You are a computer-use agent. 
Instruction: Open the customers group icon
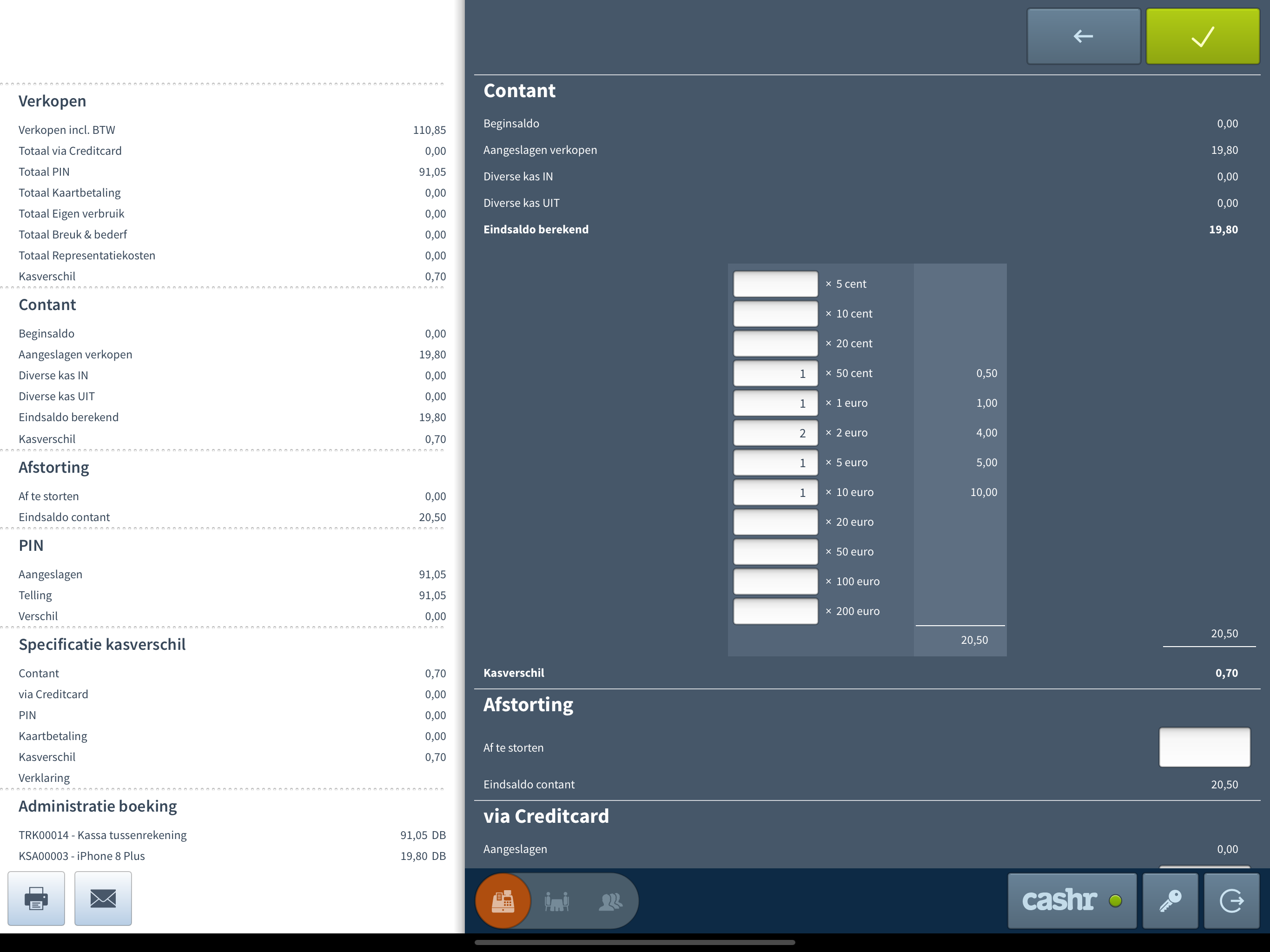click(610, 901)
